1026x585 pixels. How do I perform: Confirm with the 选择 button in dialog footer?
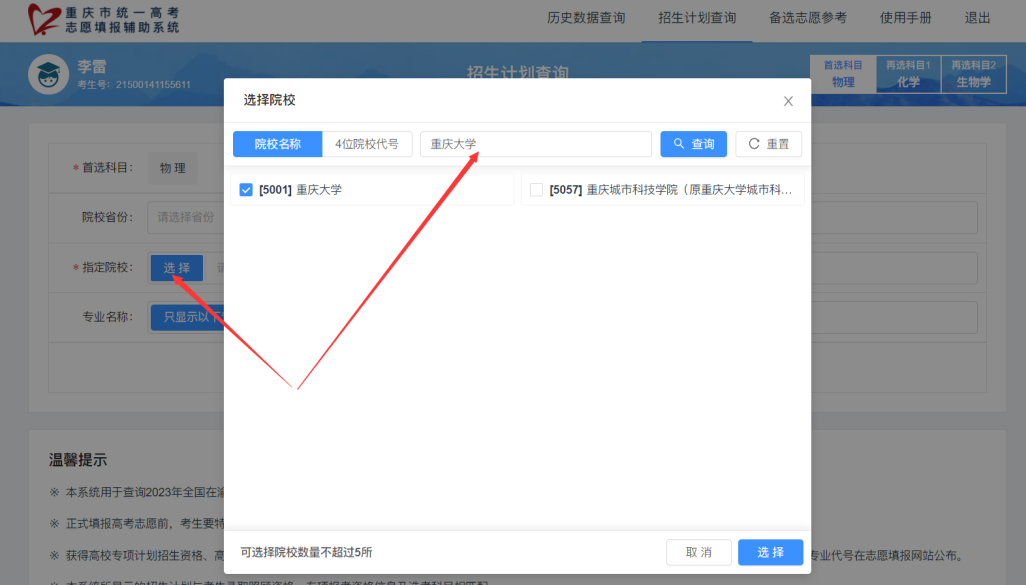770,553
